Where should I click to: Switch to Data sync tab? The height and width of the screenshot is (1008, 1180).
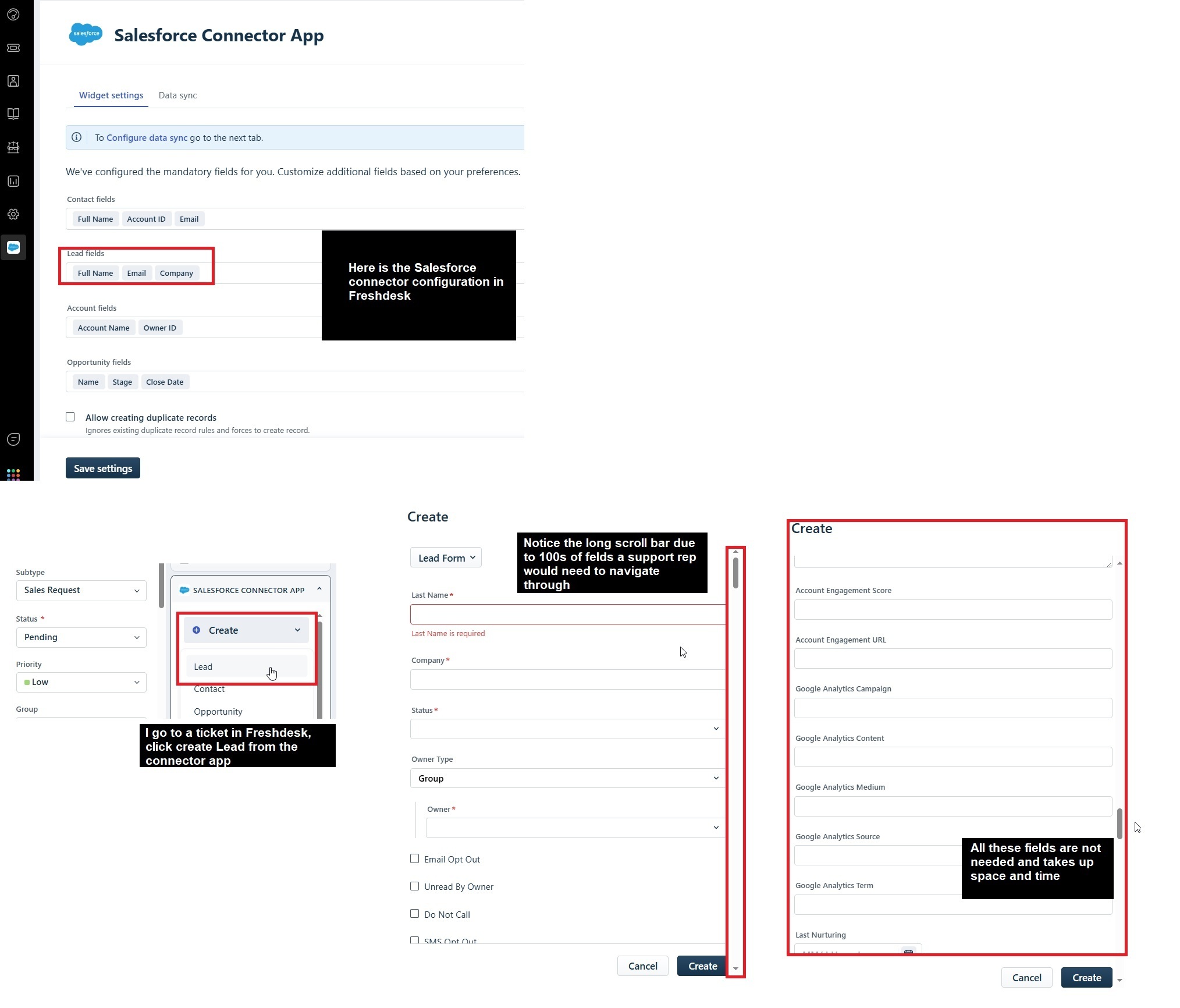point(177,95)
